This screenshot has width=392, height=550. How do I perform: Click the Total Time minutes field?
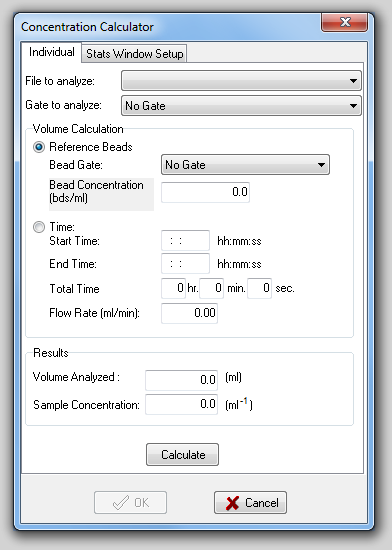pos(211,288)
